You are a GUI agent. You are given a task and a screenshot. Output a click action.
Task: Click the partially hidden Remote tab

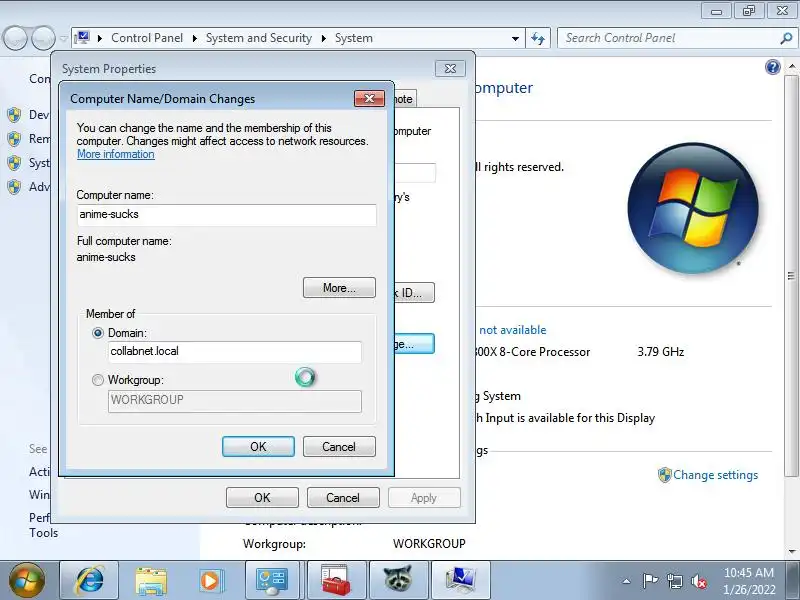point(405,99)
